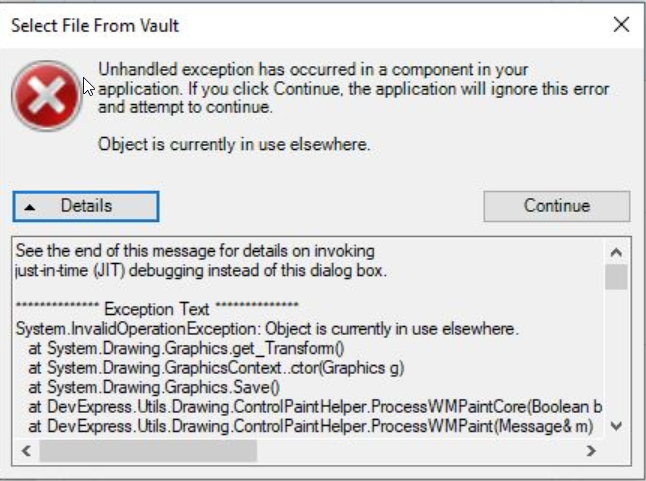Viewport: 646px width, 481px height.
Task: Click the details box scroll-down arrow
Action: (616, 426)
